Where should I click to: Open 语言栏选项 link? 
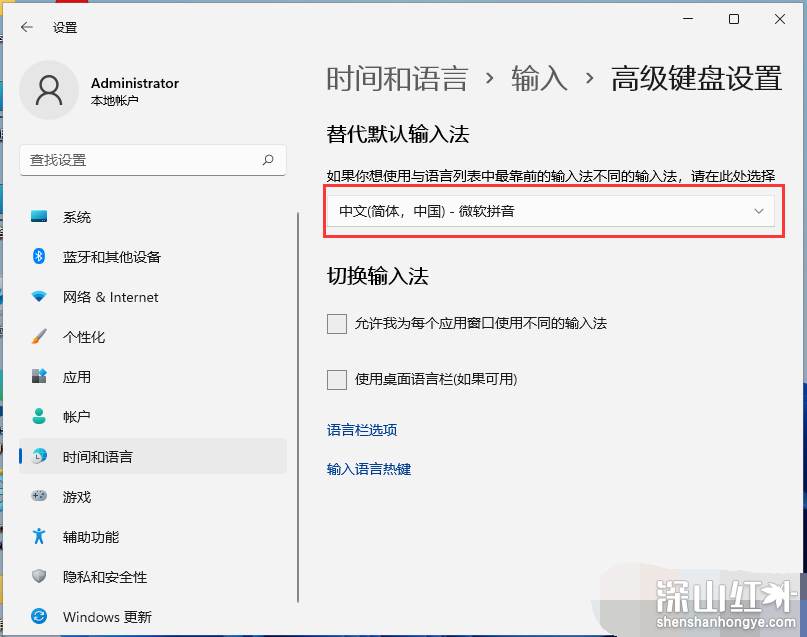(361, 429)
